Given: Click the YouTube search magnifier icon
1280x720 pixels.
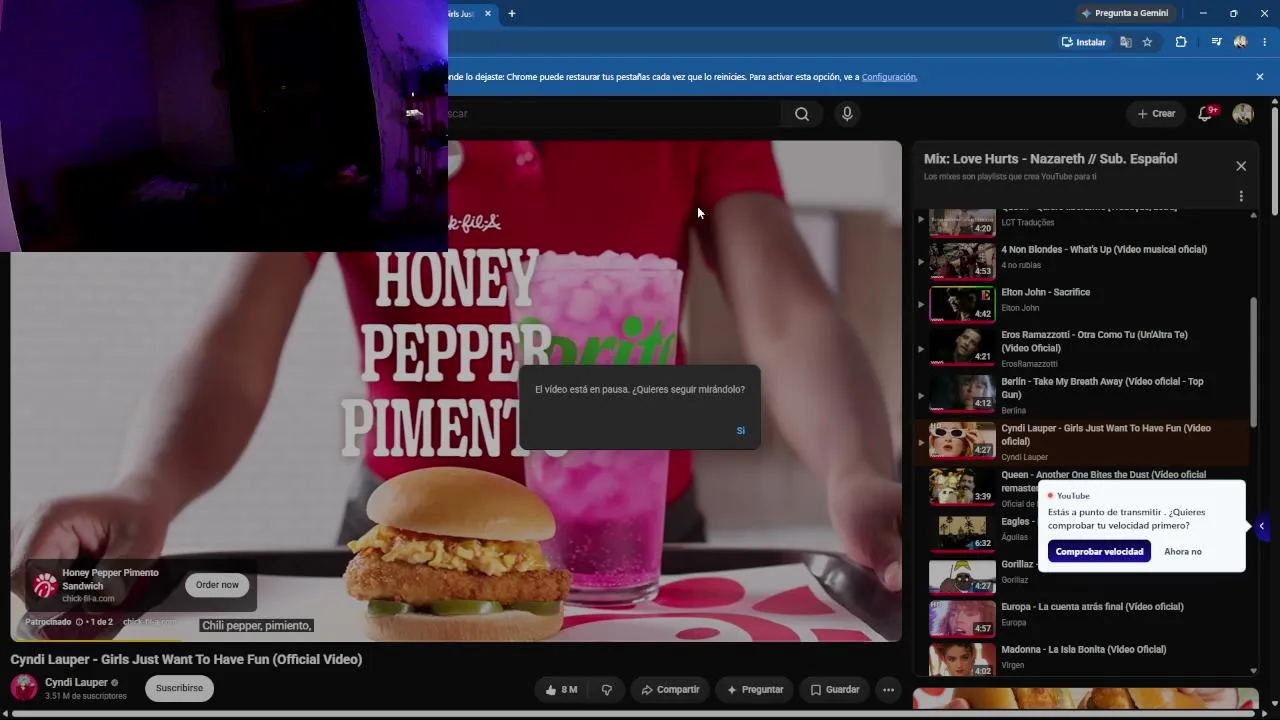Looking at the screenshot, I should (x=802, y=114).
